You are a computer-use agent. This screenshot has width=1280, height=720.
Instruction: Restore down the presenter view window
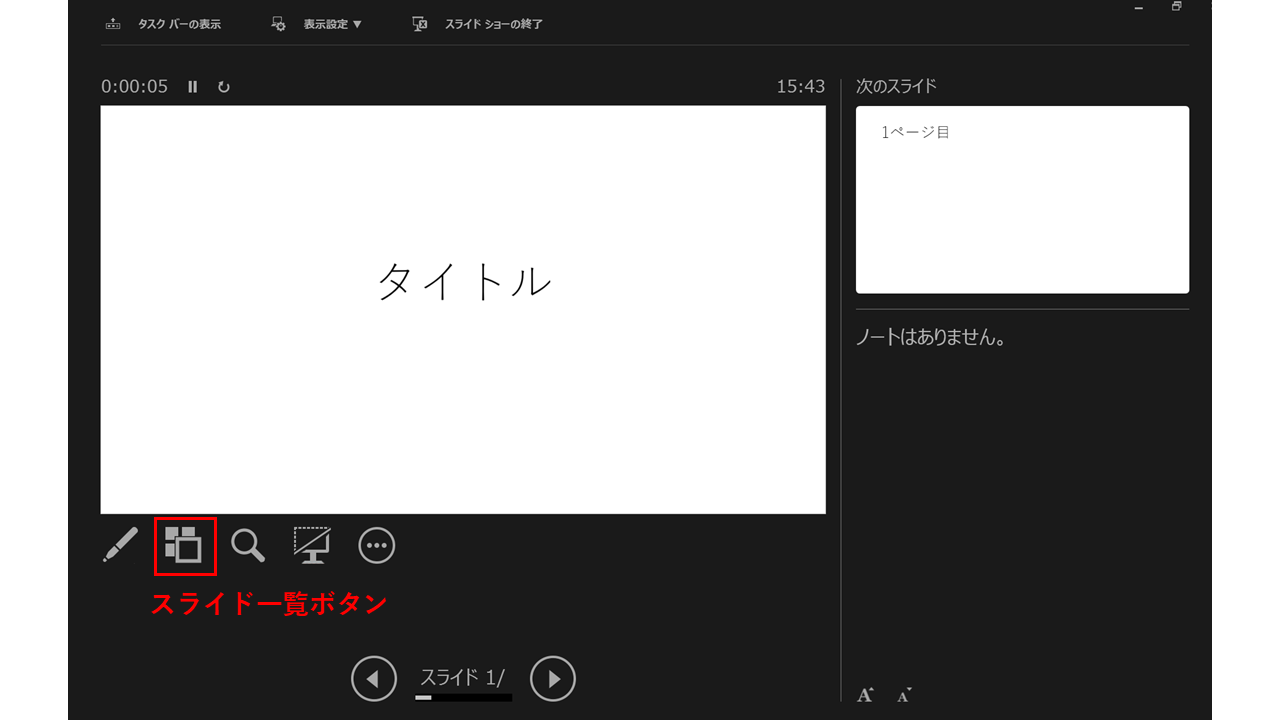point(1177,7)
